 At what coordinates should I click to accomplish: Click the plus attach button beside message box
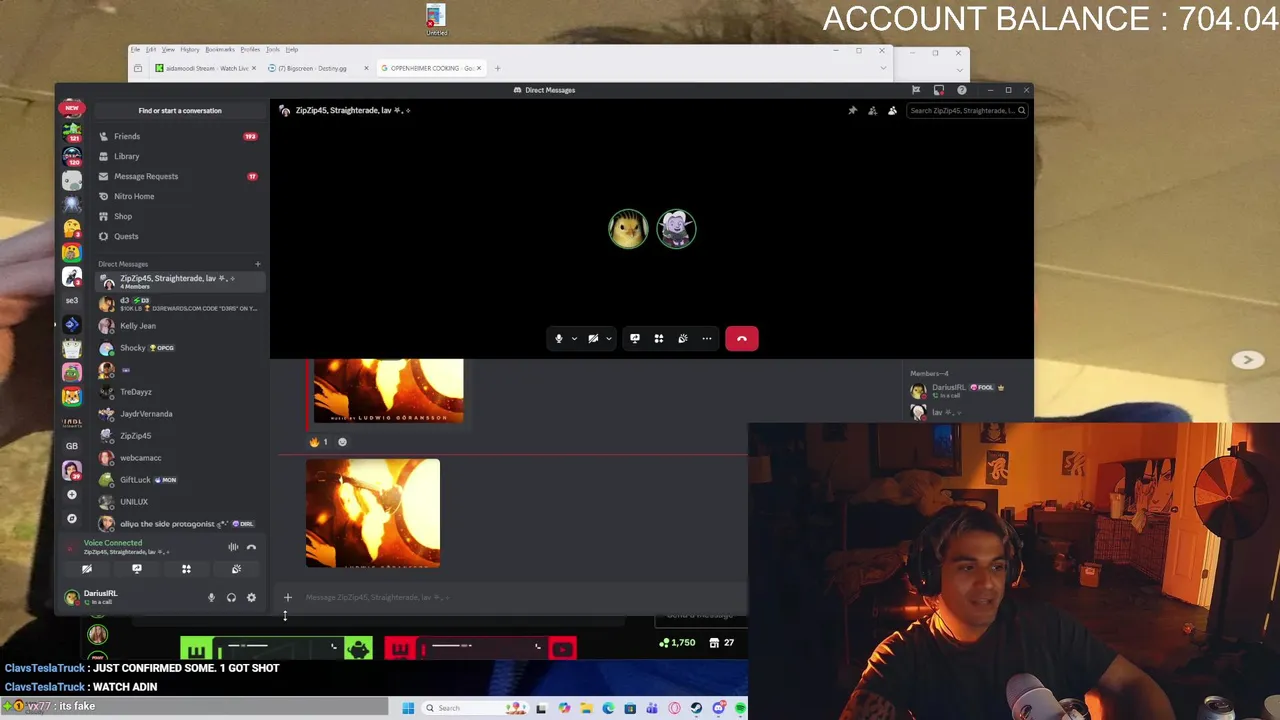coord(288,597)
